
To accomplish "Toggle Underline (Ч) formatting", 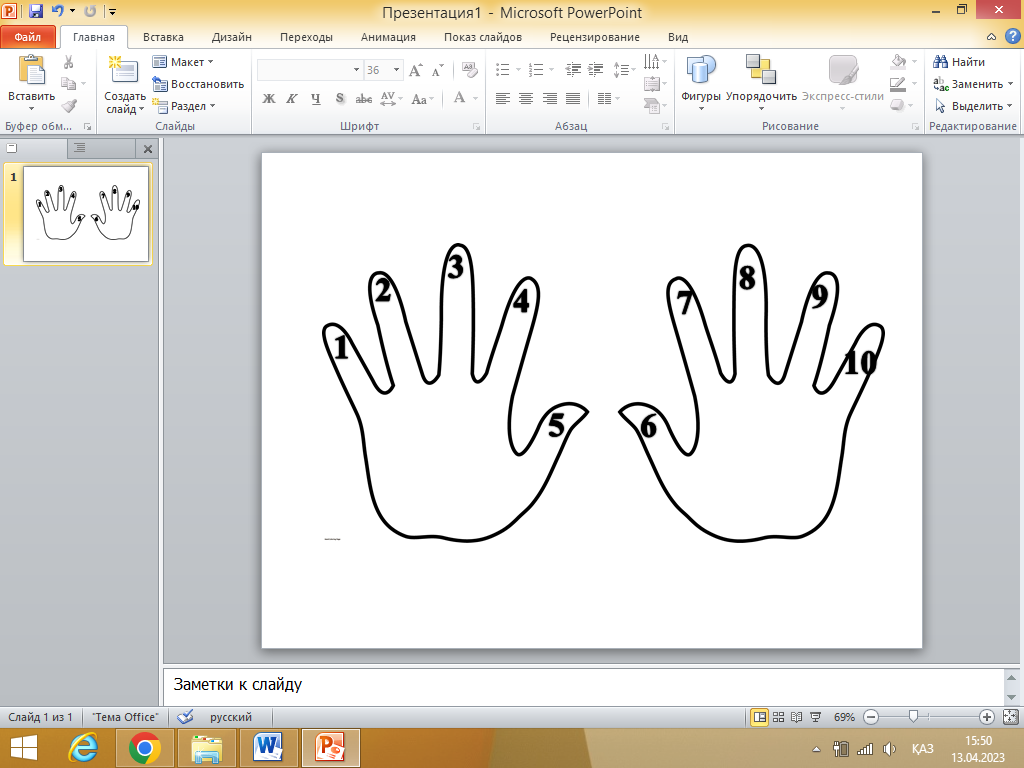I will pyautogui.click(x=316, y=99).
